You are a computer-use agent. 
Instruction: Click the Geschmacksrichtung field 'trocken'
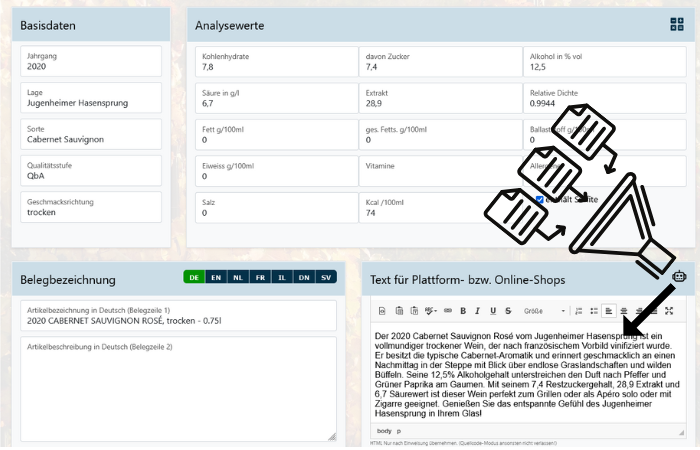coord(91,207)
